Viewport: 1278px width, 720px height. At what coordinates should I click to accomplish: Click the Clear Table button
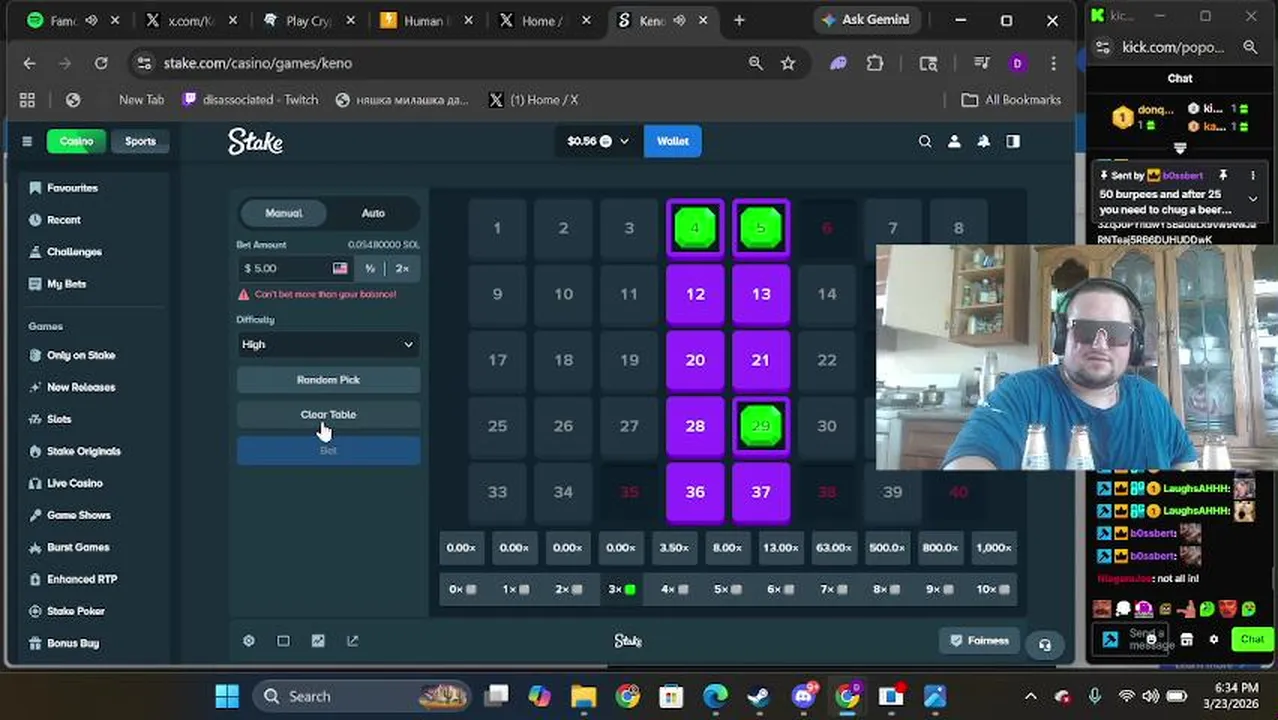click(328, 414)
